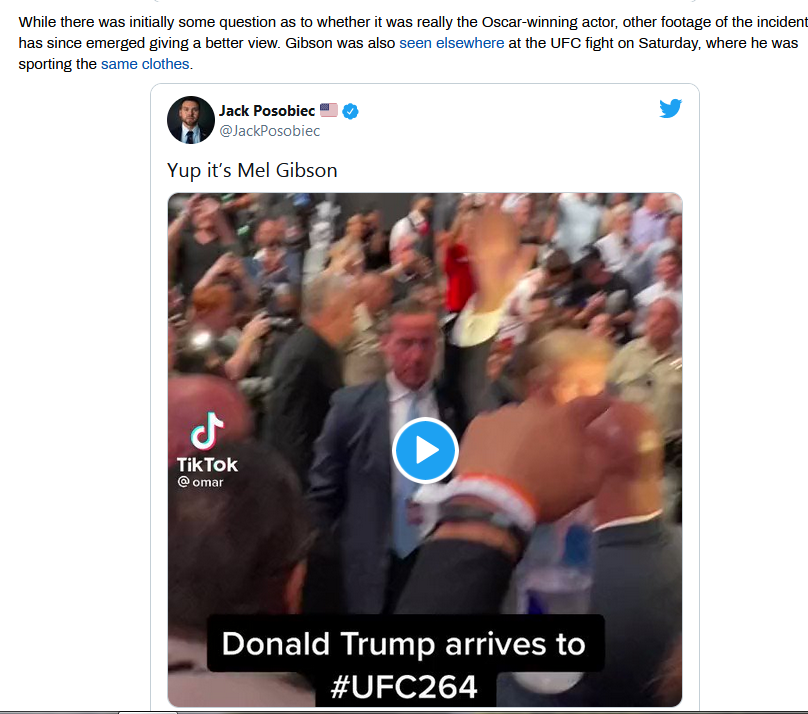The height and width of the screenshot is (714, 808).
Task: Click the TikTok wordmark text
Action: click(207, 465)
